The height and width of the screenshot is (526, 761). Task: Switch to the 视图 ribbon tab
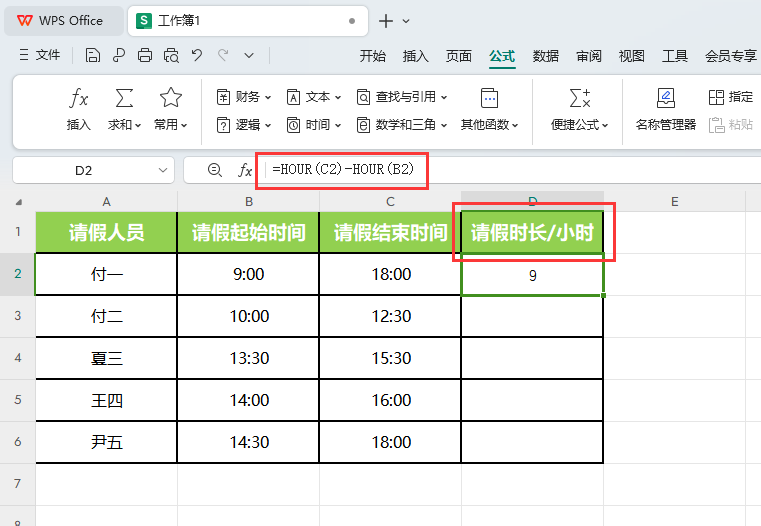(x=631, y=56)
